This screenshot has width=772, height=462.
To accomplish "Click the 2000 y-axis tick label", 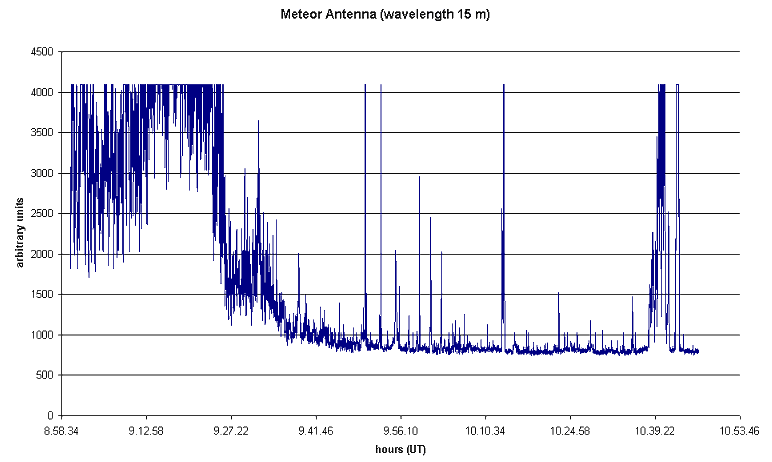I will 42,254.
